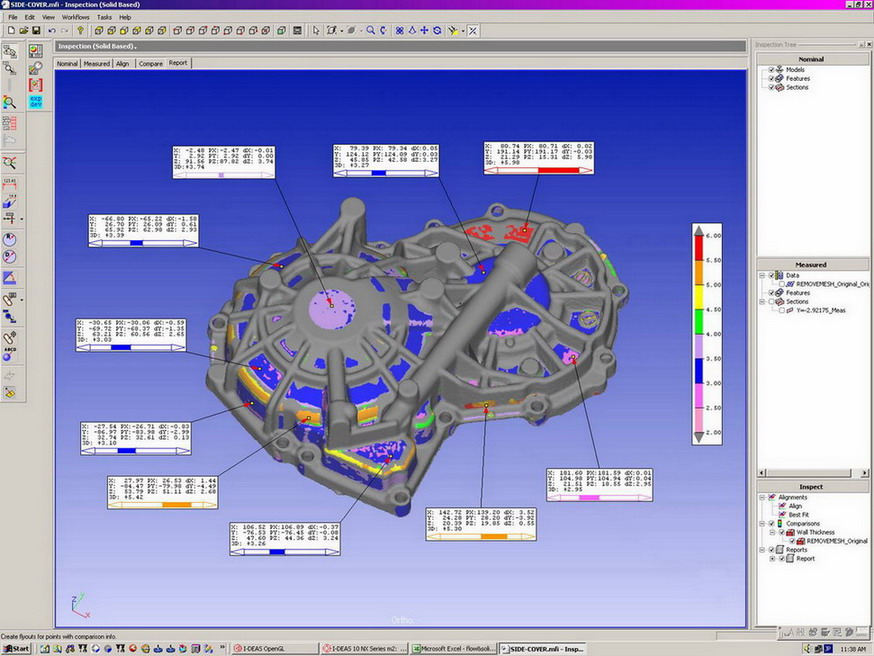Expand the Report child tree node
The height and width of the screenshot is (656, 874).
pos(772,558)
